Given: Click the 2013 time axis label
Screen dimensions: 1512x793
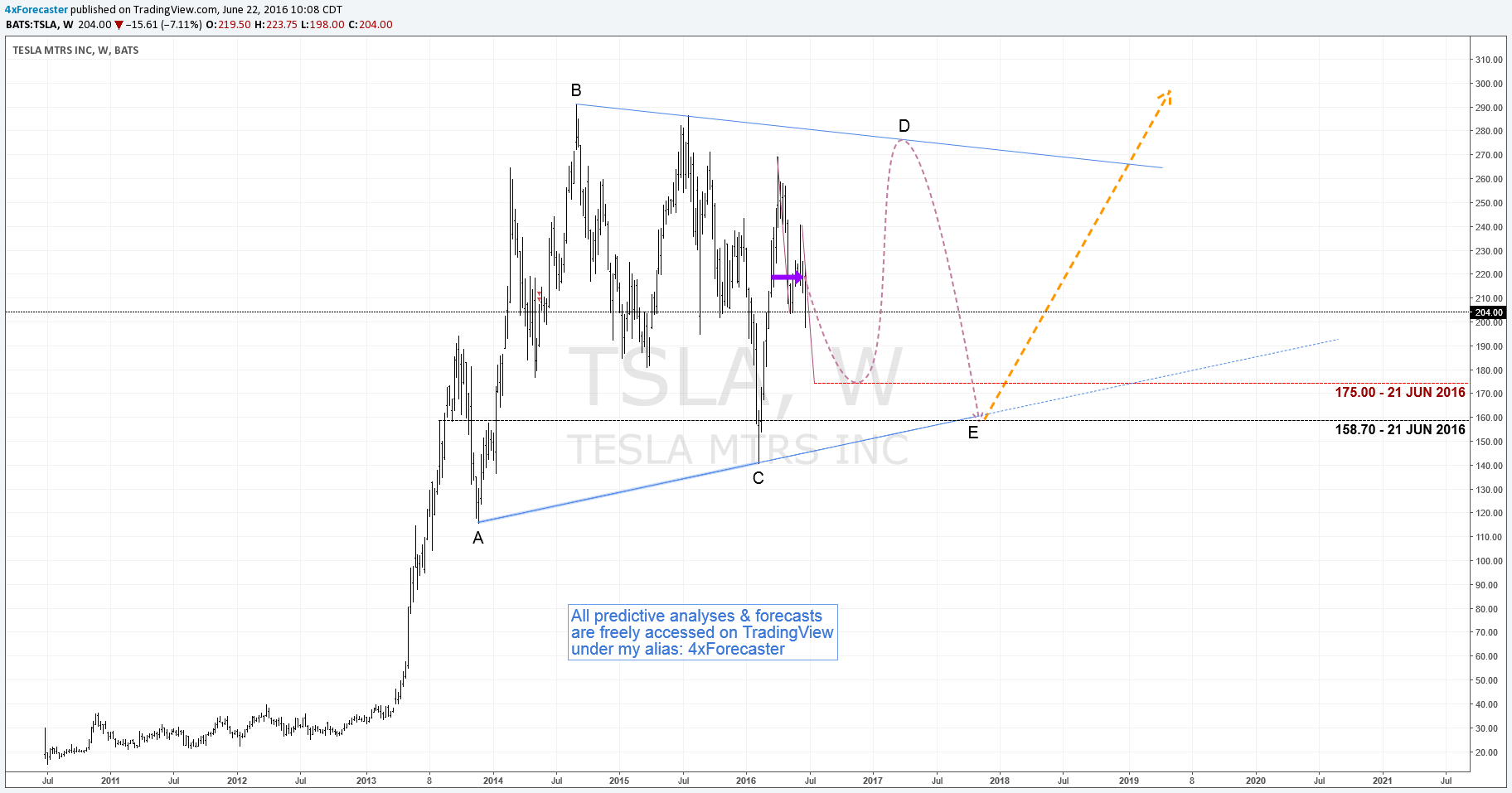Looking at the screenshot, I should click(x=366, y=781).
